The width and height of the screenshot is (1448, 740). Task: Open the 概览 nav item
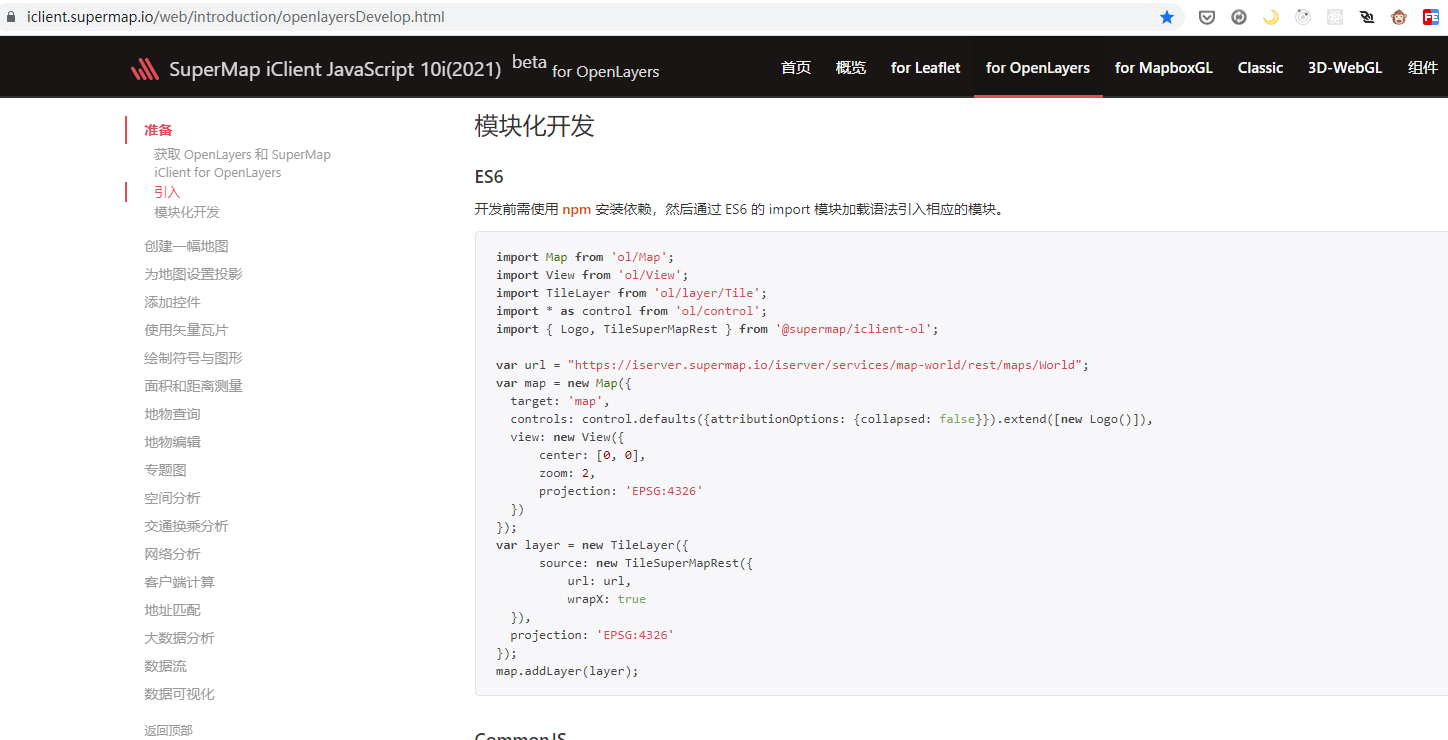coord(851,68)
